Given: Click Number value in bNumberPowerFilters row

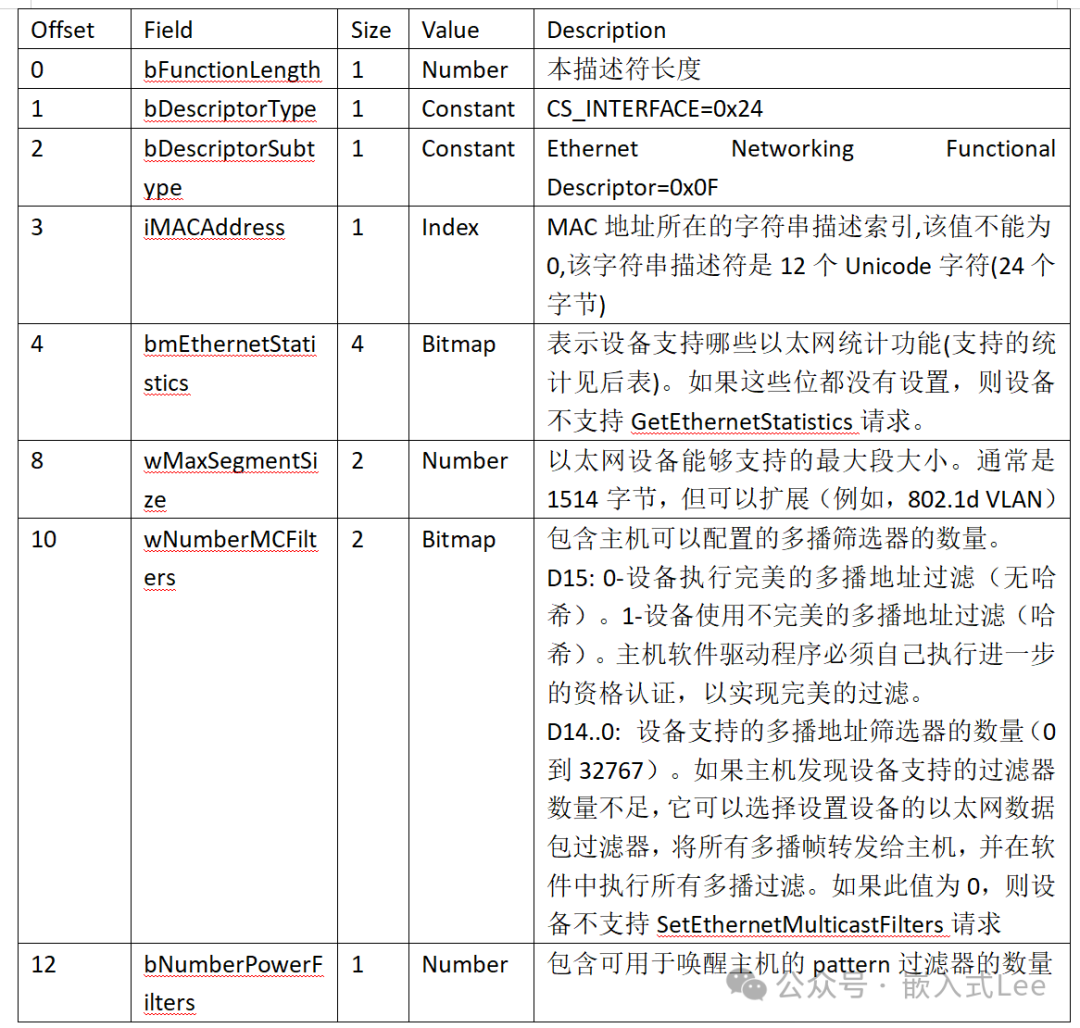Looking at the screenshot, I should (x=465, y=965).
